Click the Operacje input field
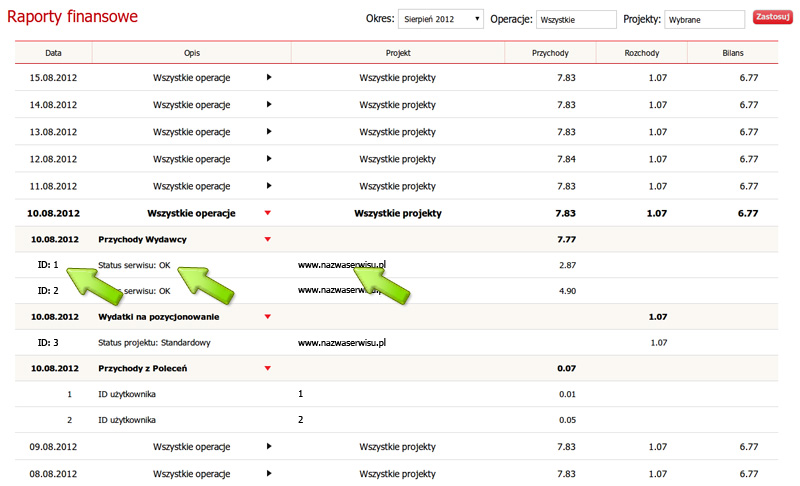The image size is (800, 486). tap(576, 18)
